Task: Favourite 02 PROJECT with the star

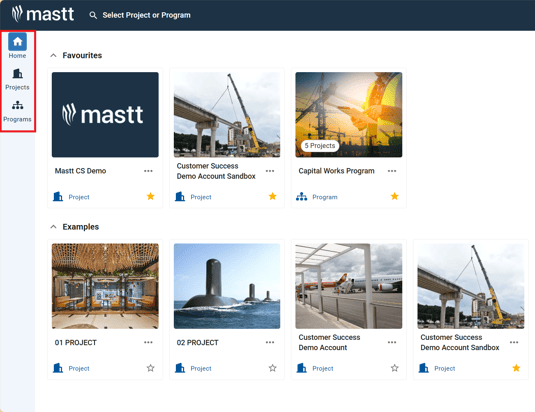Action: click(x=272, y=368)
